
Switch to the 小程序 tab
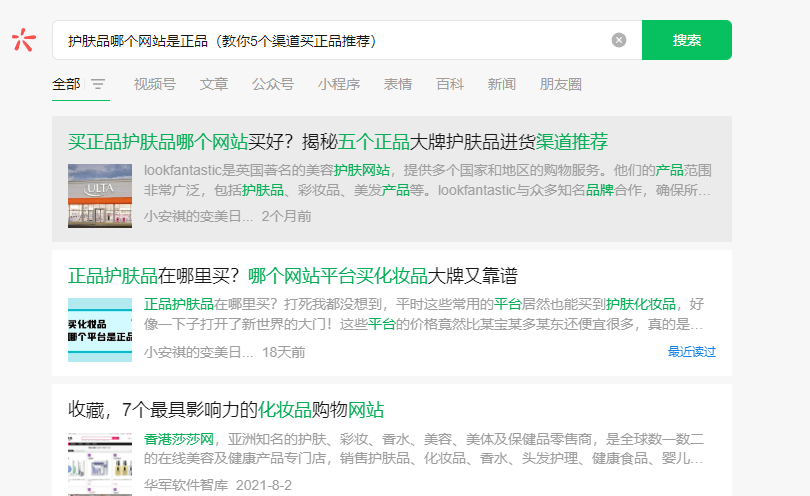[x=339, y=84]
